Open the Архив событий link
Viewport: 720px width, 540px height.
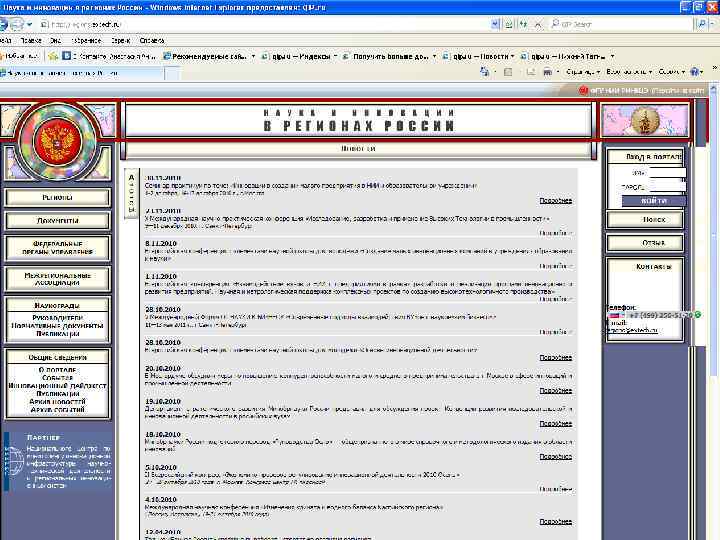click(57, 409)
